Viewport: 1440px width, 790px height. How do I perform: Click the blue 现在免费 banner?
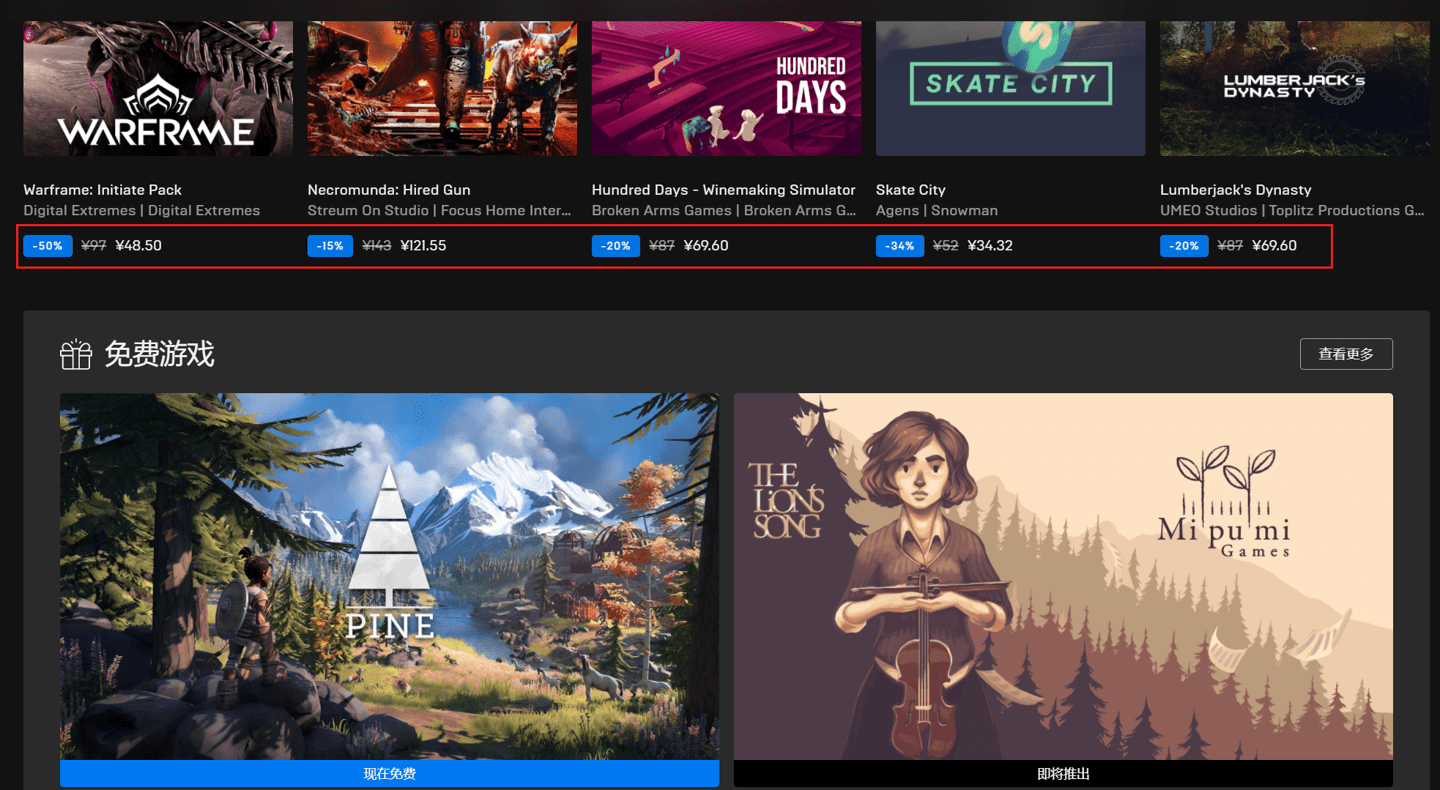click(x=390, y=773)
